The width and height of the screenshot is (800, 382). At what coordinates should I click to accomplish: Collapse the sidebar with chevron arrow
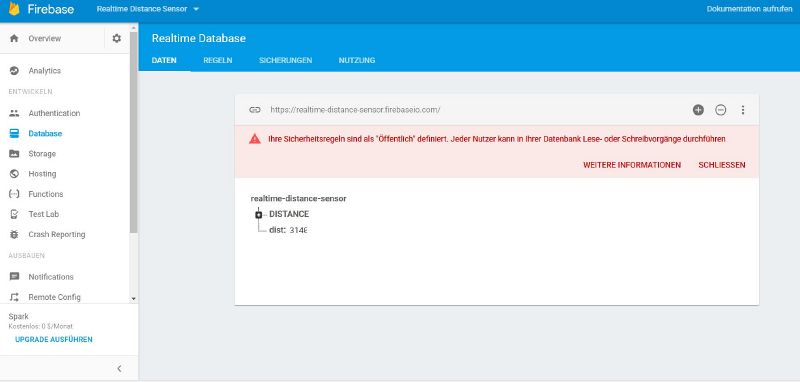[x=119, y=368]
